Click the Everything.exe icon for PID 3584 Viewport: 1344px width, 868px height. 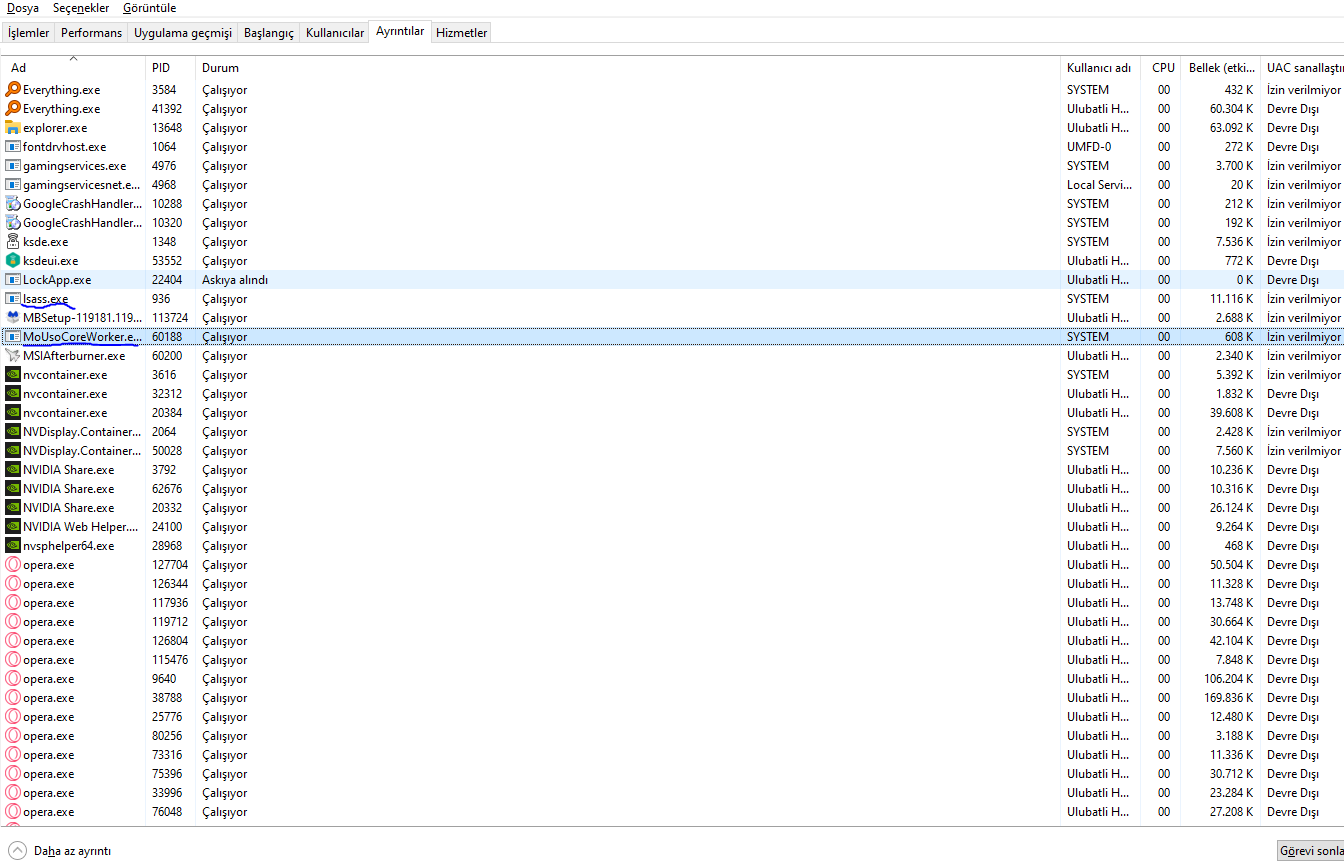point(13,89)
